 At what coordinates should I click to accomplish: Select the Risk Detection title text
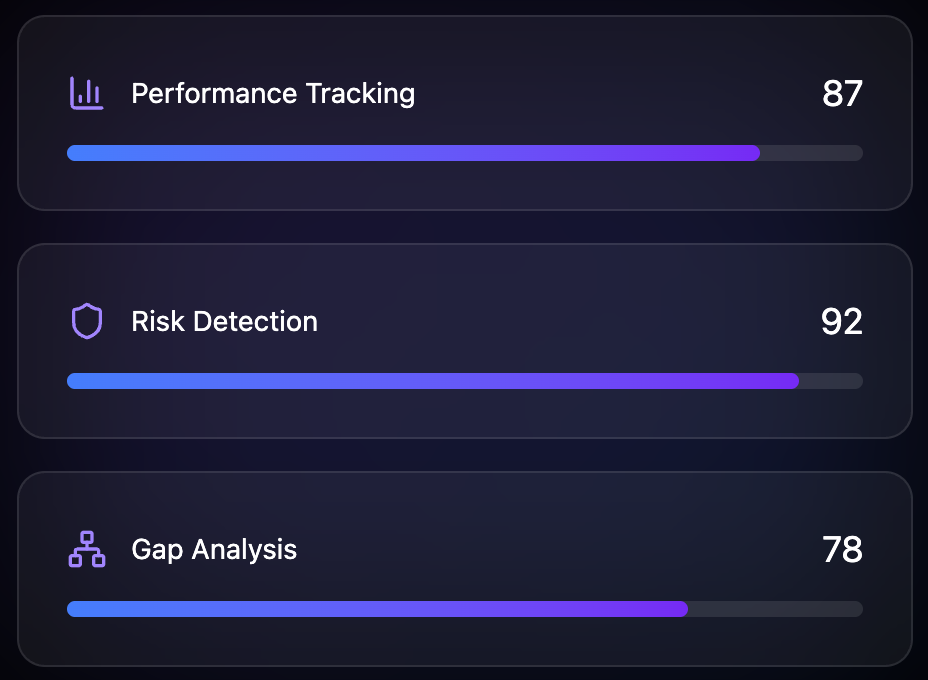coord(224,321)
